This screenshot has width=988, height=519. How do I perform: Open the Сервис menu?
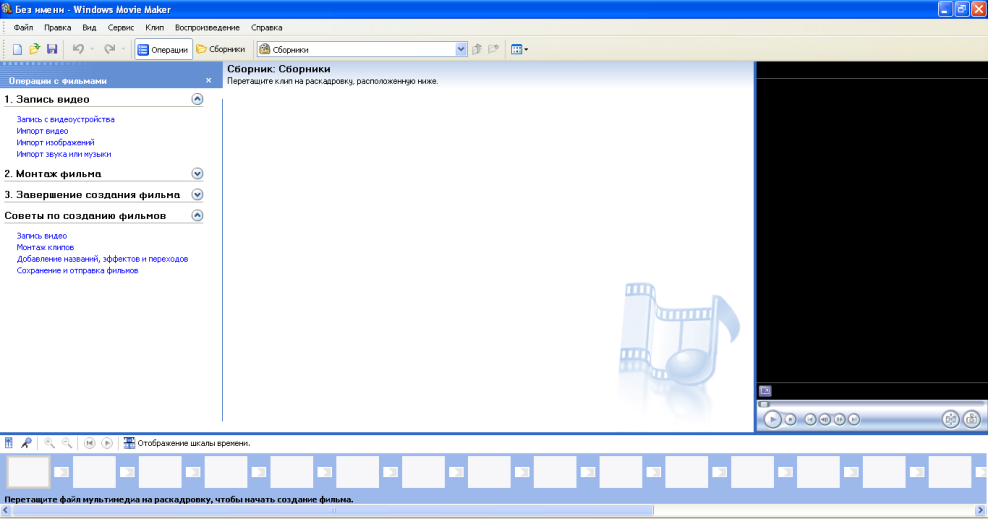point(120,28)
